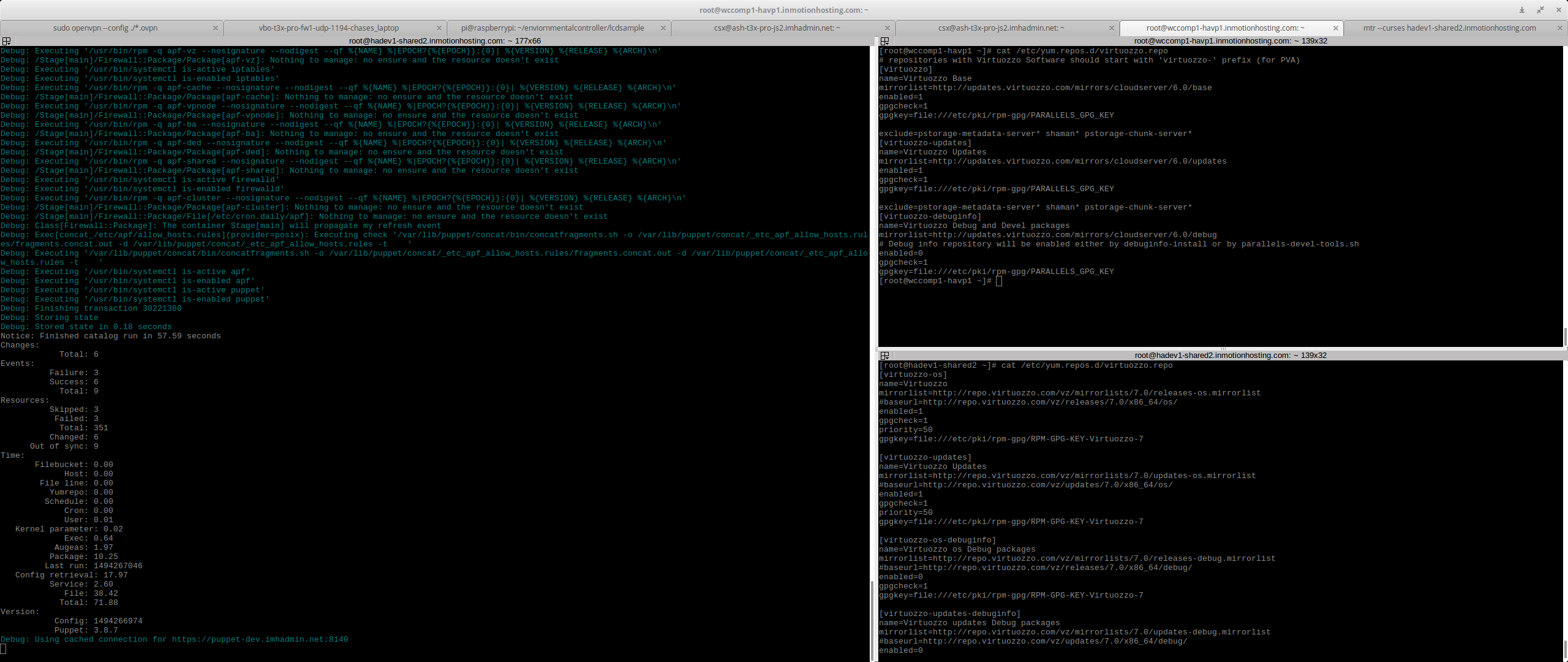1568x662 pixels.
Task: Switch to the pi@raspberrypi lcdsample tab
Action: (552, 28)
